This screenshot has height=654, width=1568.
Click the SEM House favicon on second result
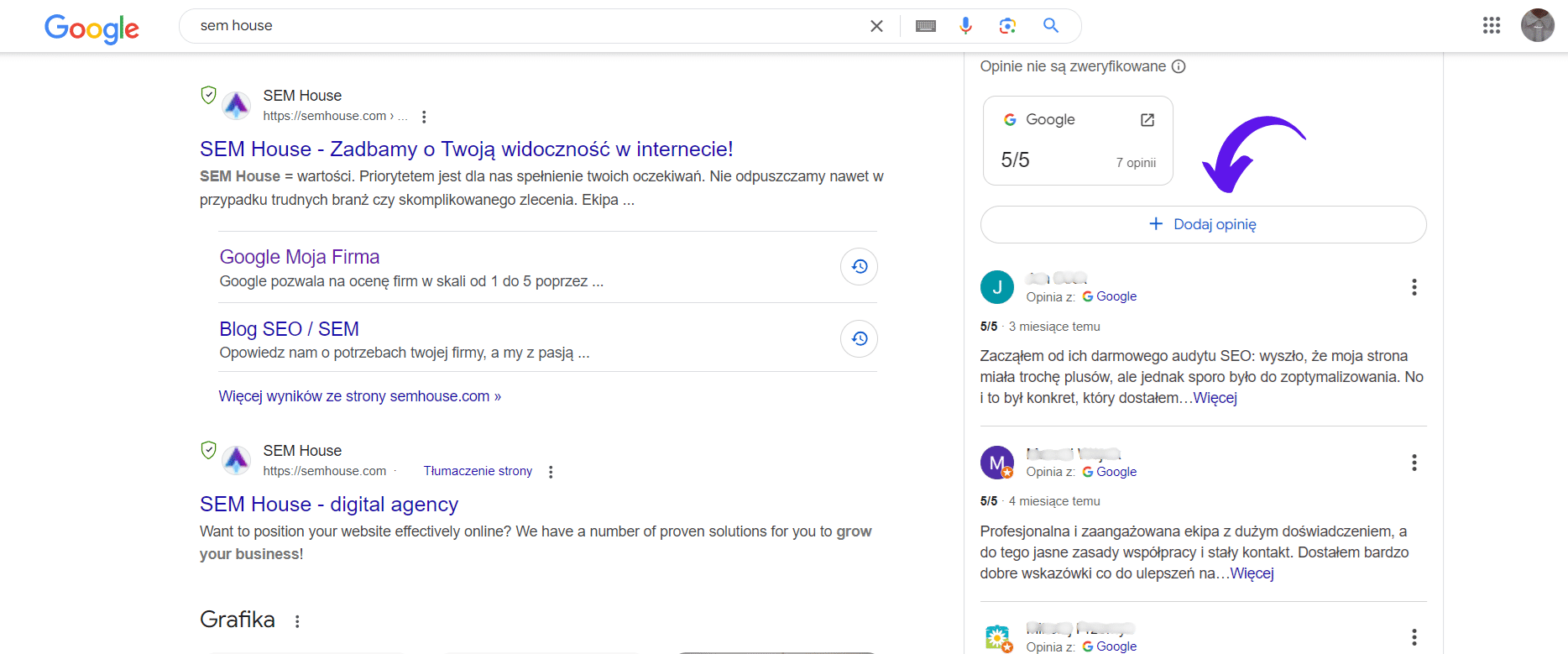pos(237,460)
